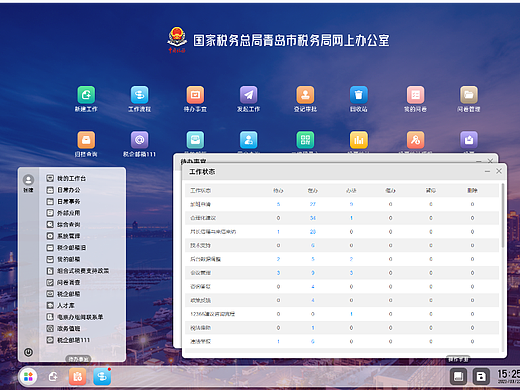This screenshot has width=520, height=390.
Task: Open the orange linked-circles desktop icon in second row
Action: point(415,140)
